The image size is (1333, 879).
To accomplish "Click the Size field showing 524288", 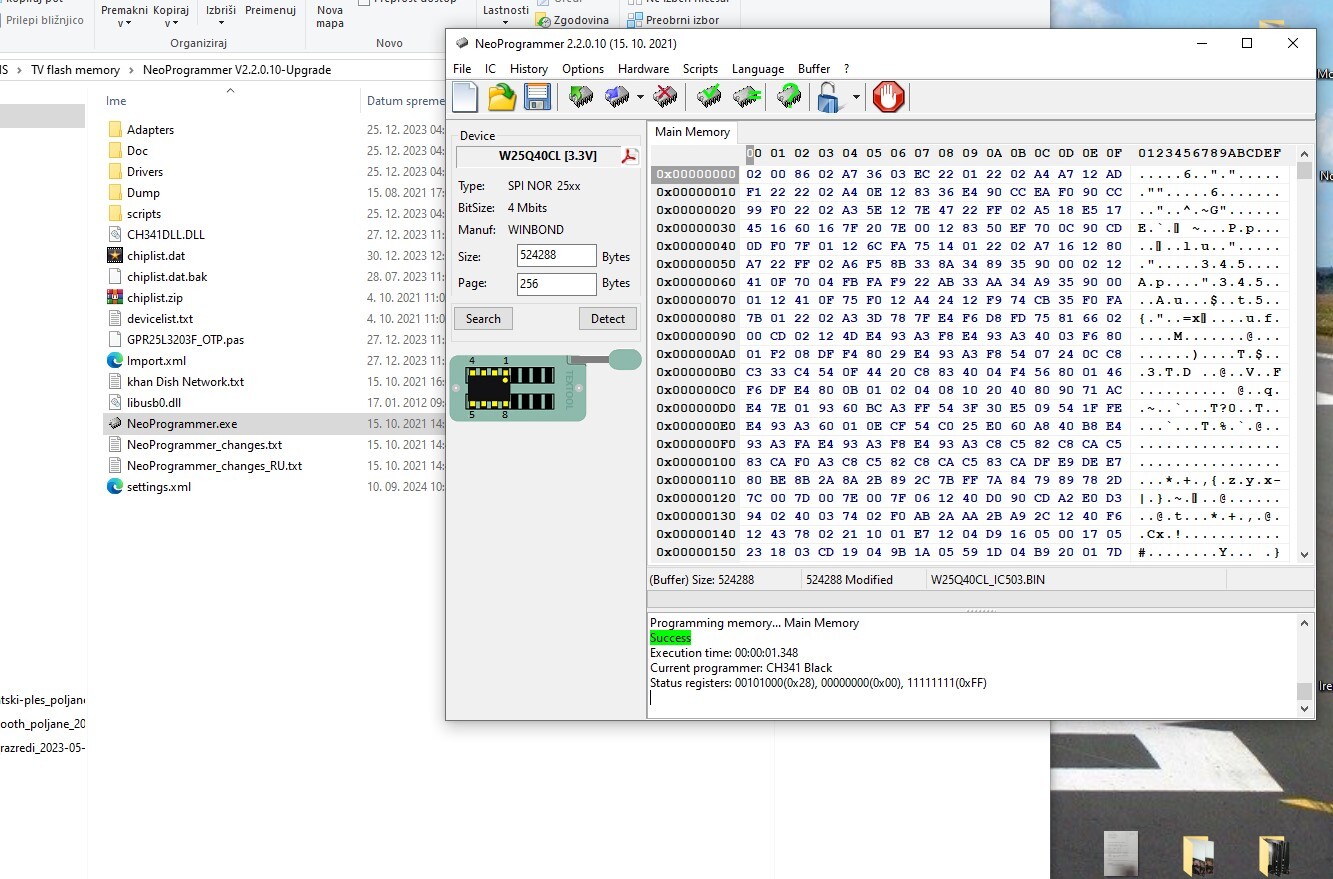I will pos(556,256).
